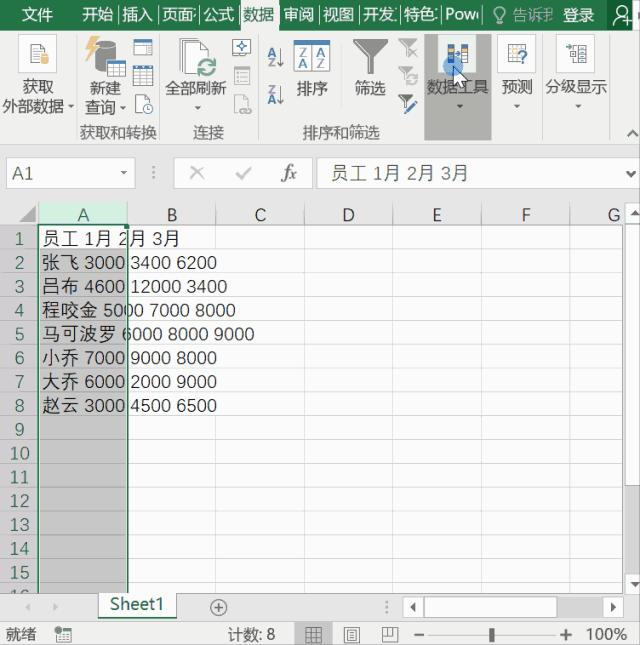The height and width of the screenshot is (645, 640).
Task: Switch to the 公式 tab
Action: 219,15
